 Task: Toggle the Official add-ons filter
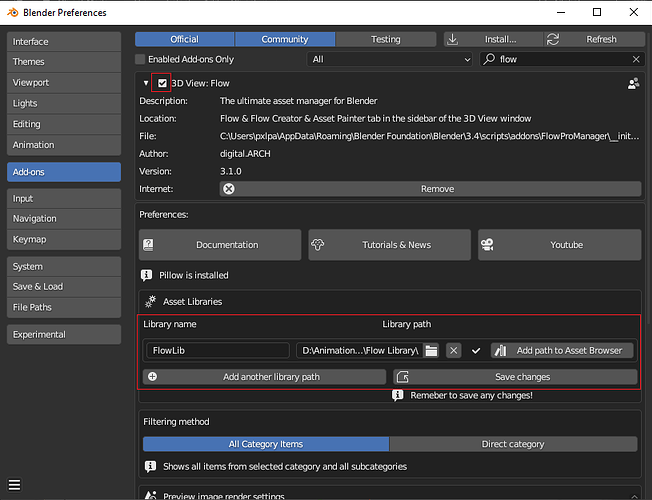pos(184,39)
